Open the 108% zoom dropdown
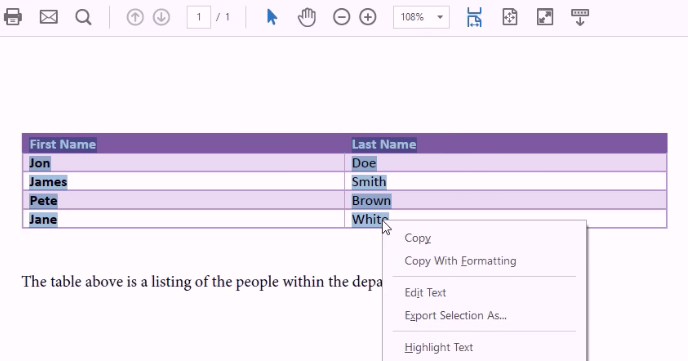The width and height of the screenshot is (688, 361). [x=421, y=17]
